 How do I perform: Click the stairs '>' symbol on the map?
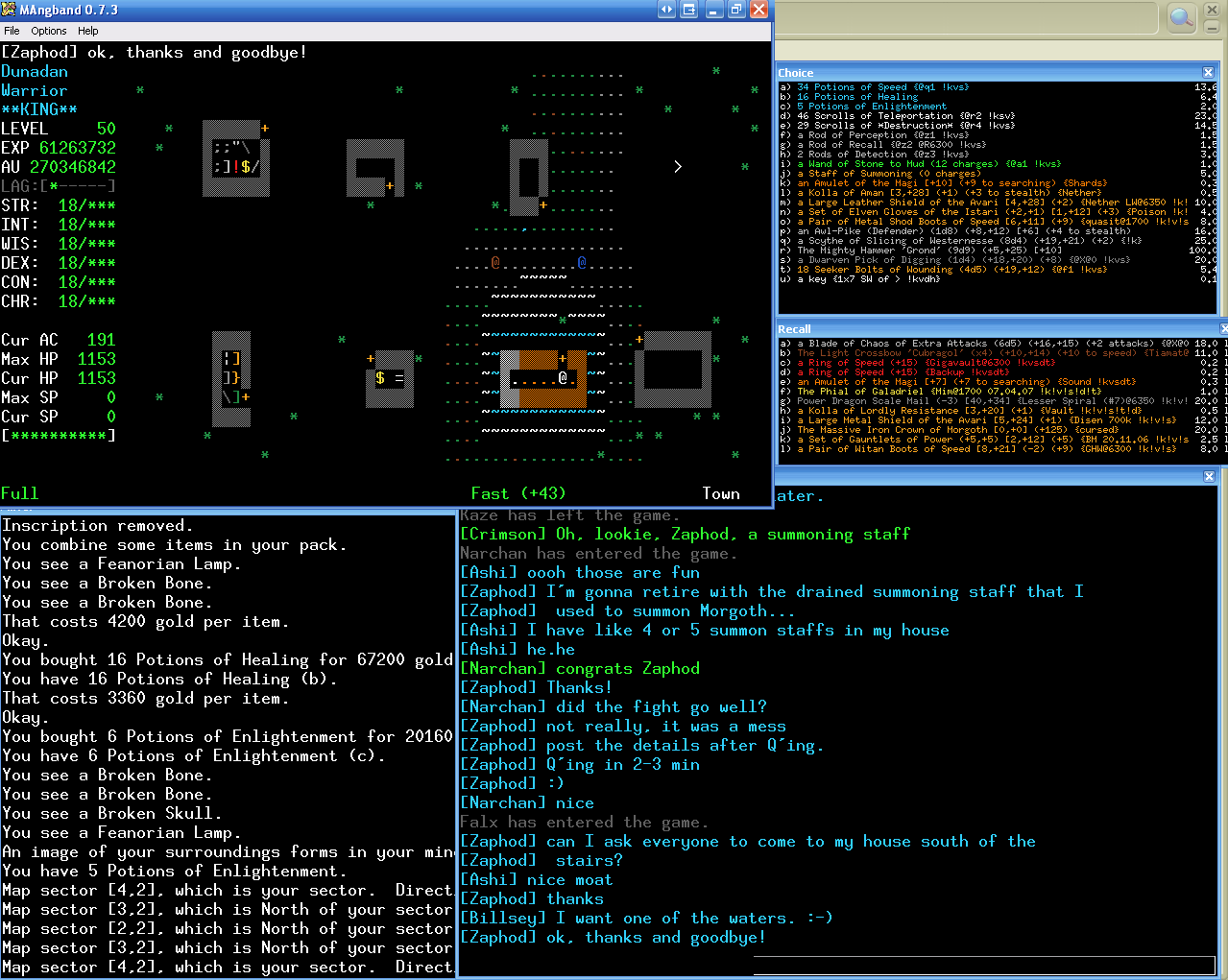(x=678, y=167)
